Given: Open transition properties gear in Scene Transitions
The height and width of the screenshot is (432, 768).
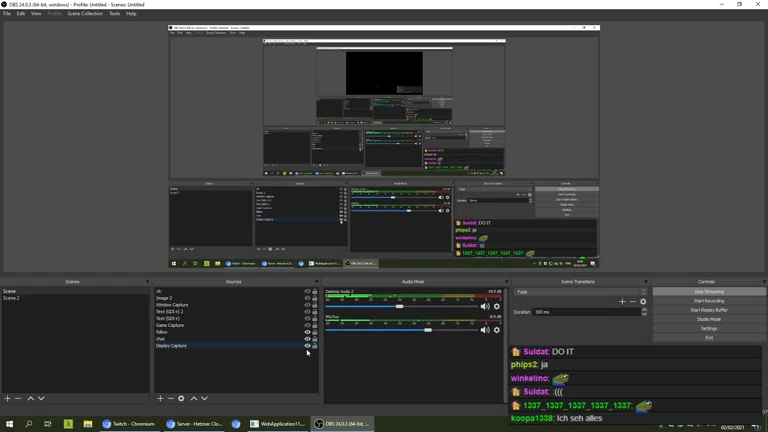Looking at the screenshot, I should click(x=643, y=301).
